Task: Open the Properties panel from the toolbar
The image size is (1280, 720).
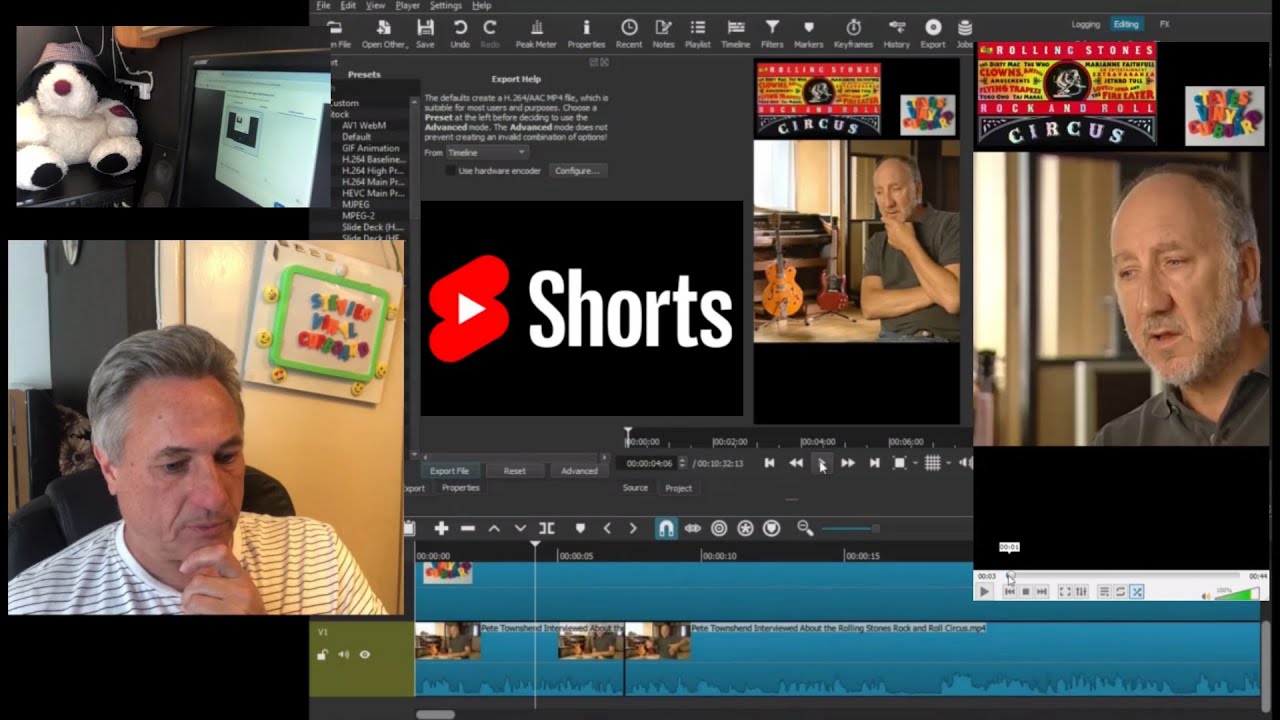Action: (586, 33)
